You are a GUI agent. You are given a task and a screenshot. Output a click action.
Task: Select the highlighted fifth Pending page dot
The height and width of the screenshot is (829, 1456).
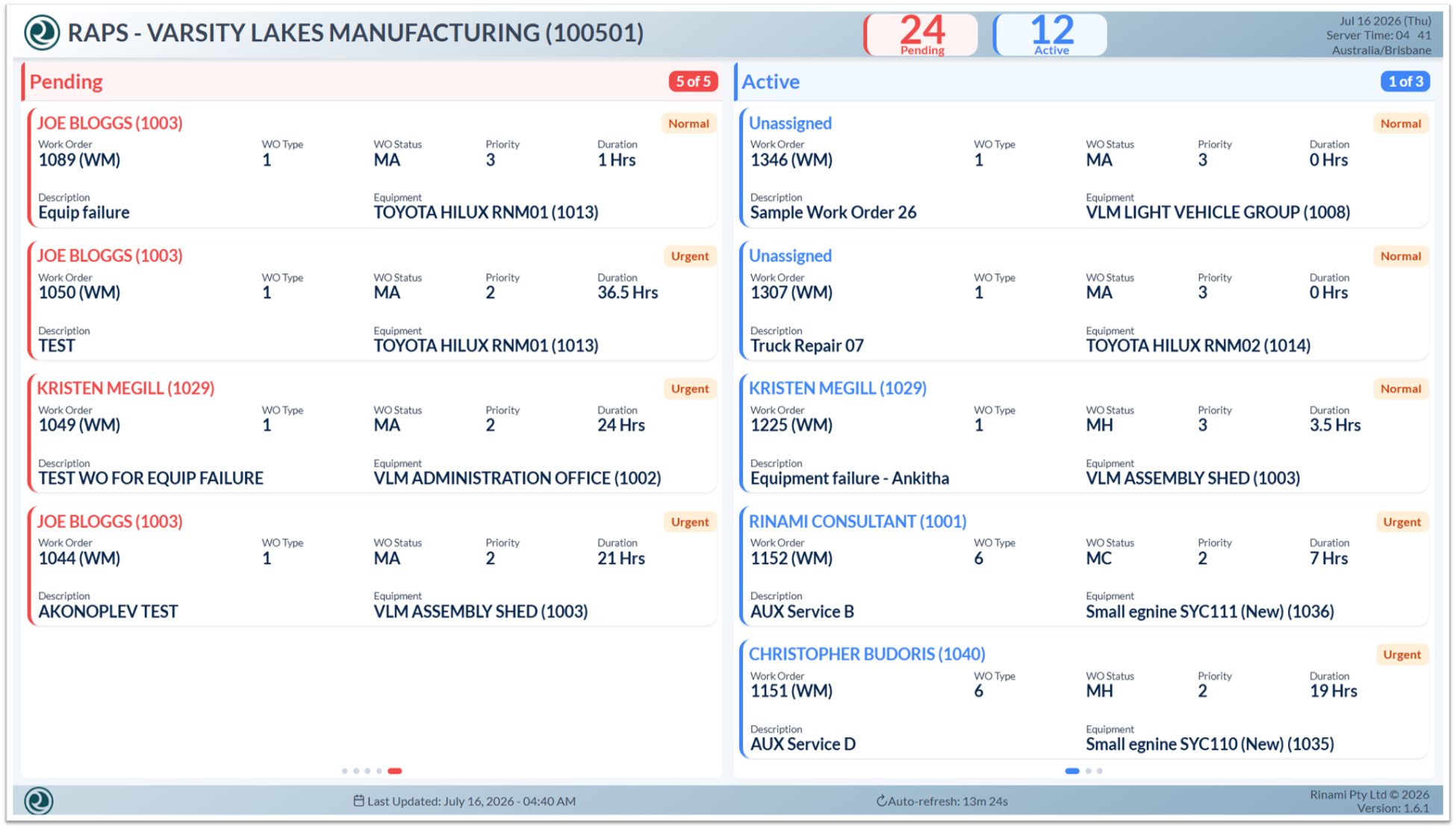[x=395, y=771]
